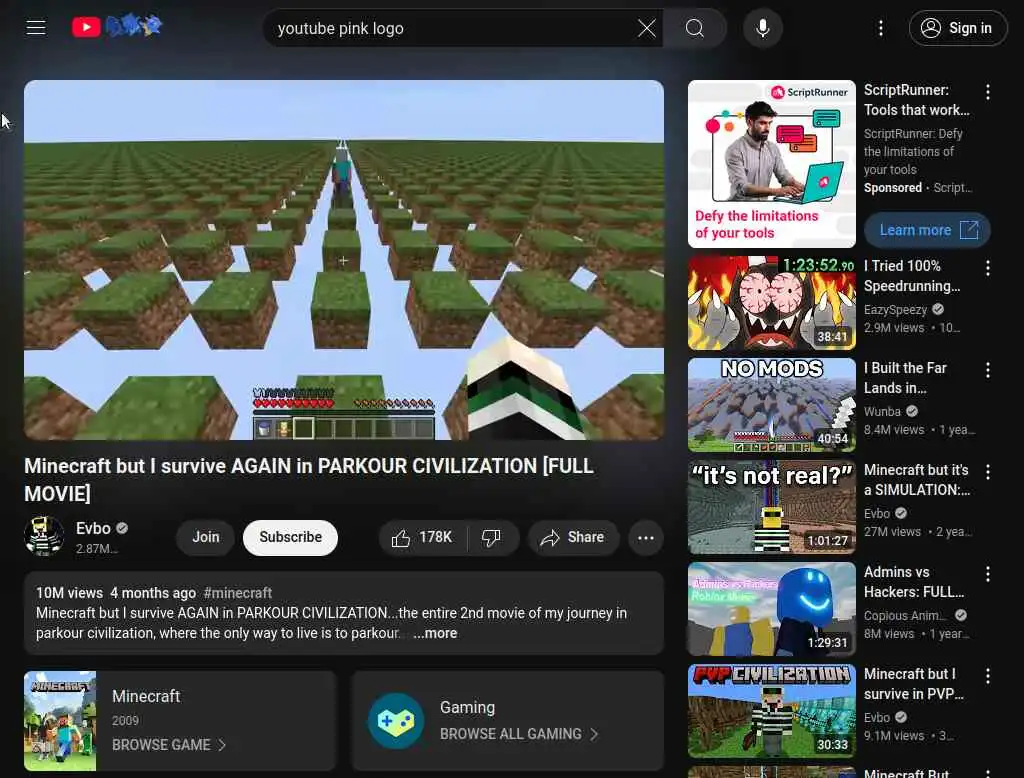Screen dimensions: 1024x778
Task: Subscribe to Evbo
Action: click(291, 537)
